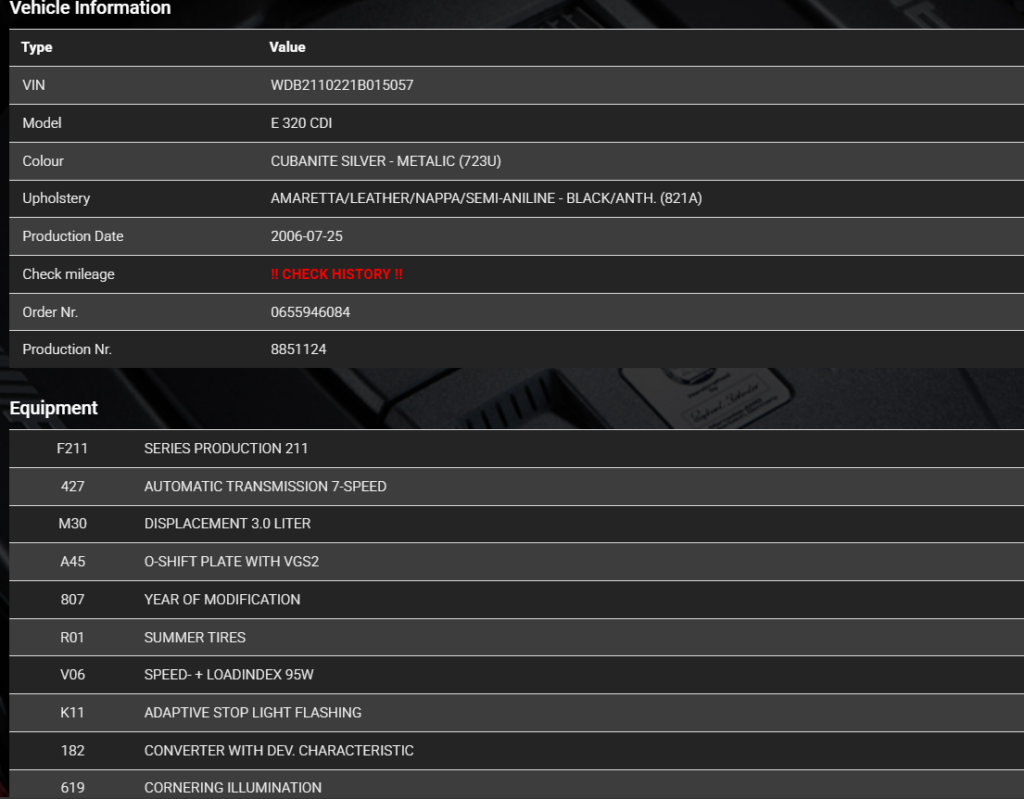Click the O-Shift Plate with VGS2 entry
The width and height of the screenshot is (1024, 799).
tap(231, 562)
